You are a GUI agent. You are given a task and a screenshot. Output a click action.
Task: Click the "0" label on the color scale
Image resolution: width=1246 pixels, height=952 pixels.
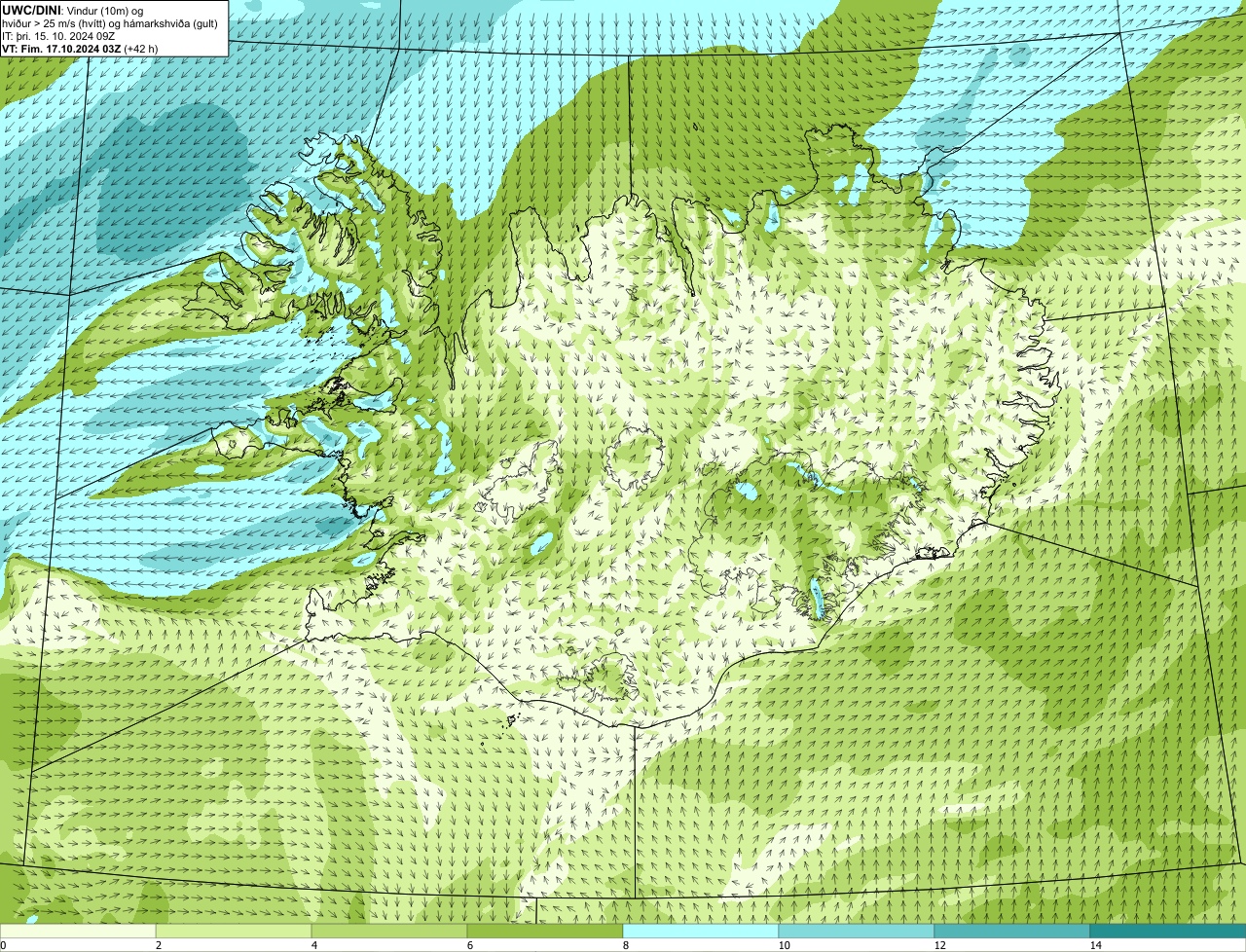3,945
